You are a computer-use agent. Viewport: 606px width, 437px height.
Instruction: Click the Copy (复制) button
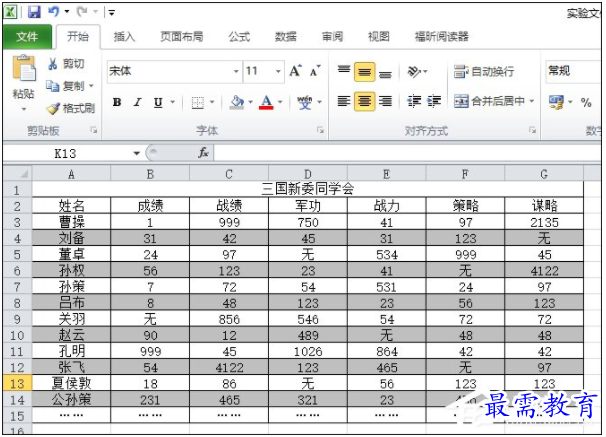click(x=65, y=86)
